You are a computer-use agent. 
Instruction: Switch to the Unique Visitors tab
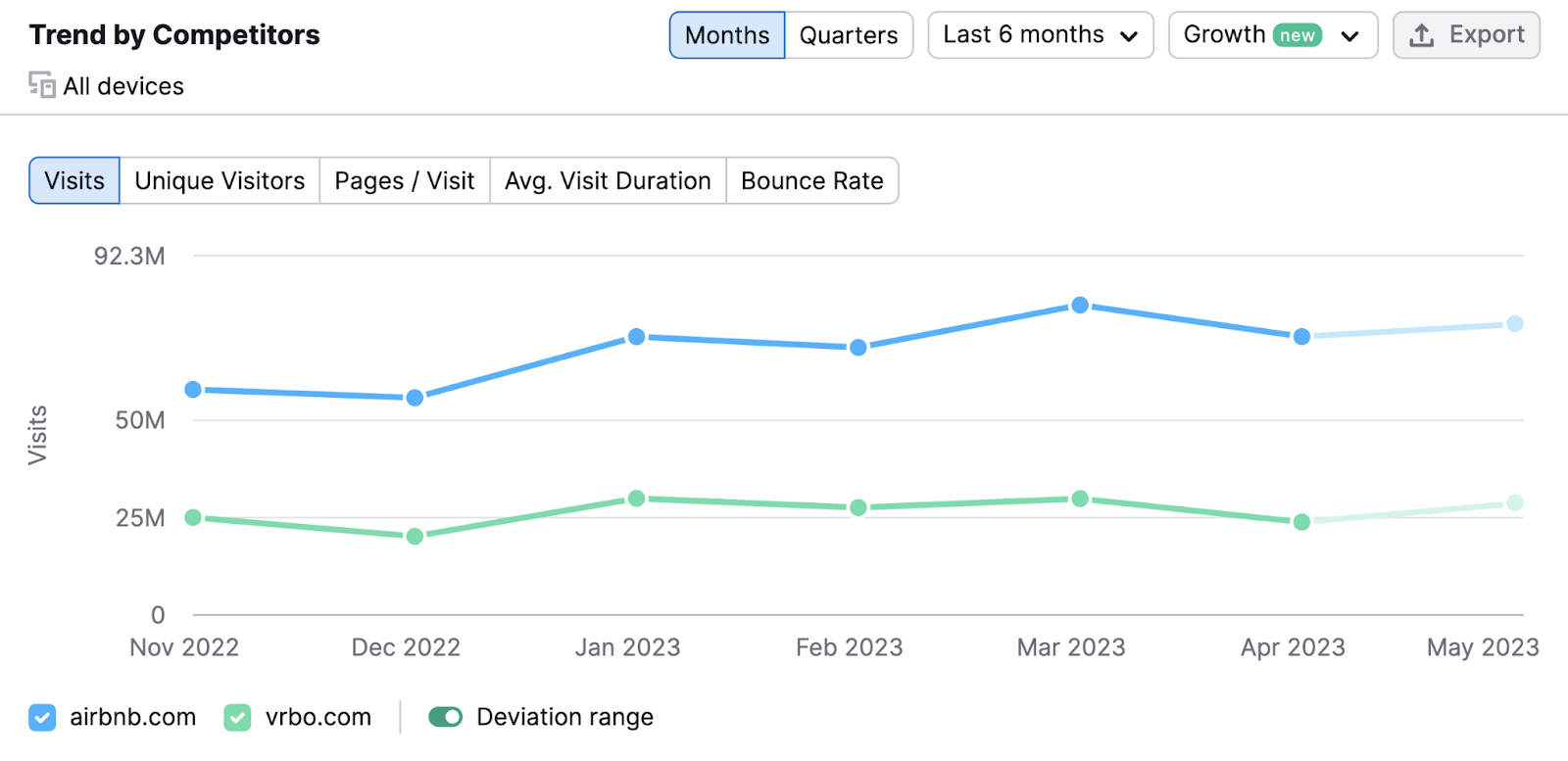click(x=220, y=181)
